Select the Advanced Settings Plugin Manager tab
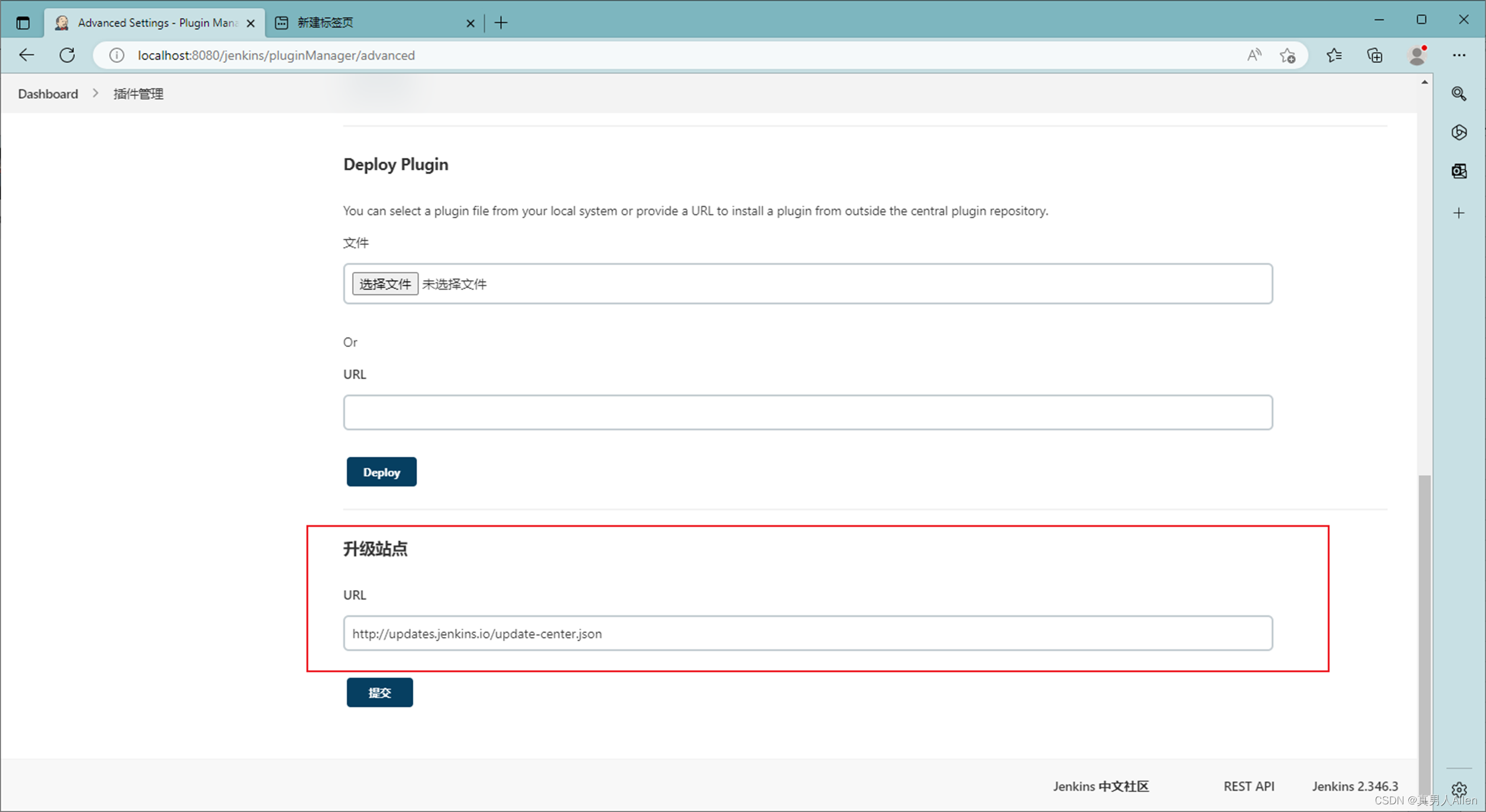 [153, 22]
